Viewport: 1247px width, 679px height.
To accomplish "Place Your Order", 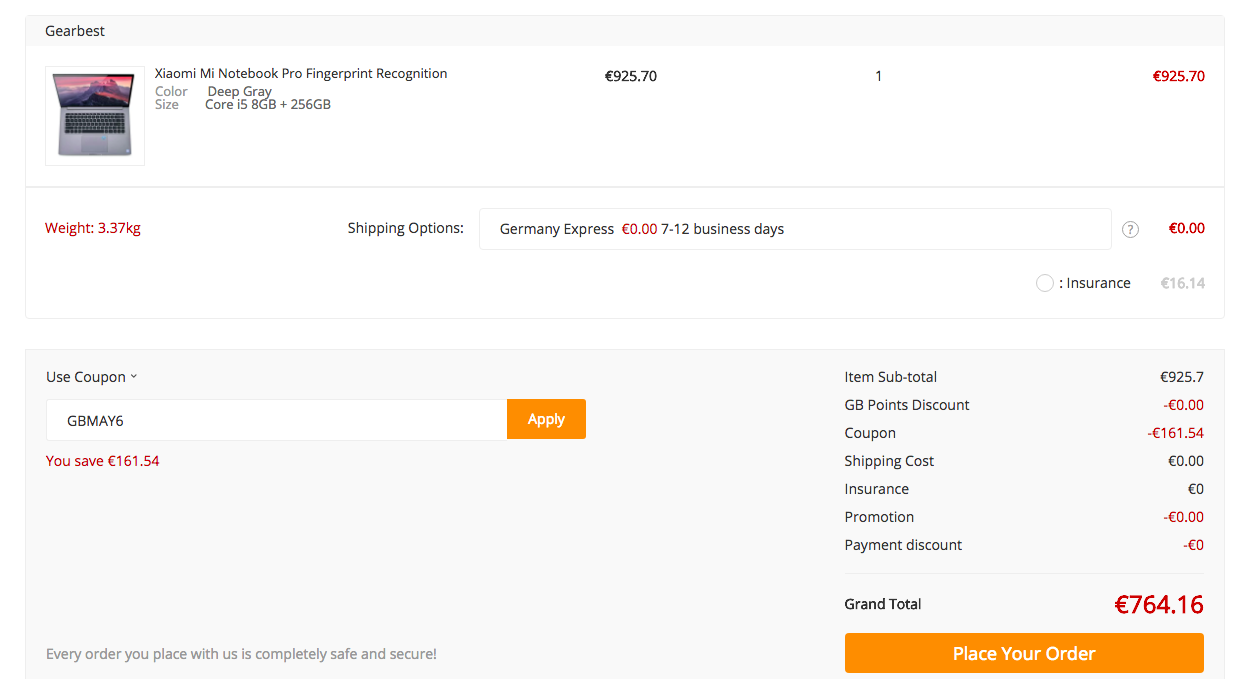I will click(x=1024, y=653).
